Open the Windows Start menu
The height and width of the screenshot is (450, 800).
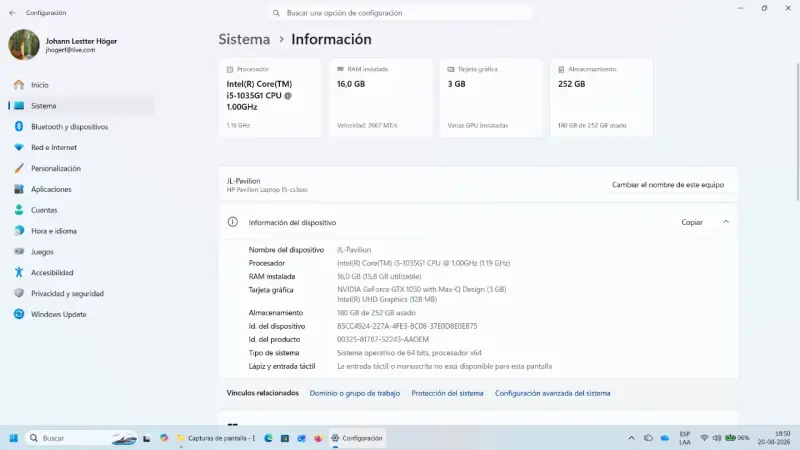[x=14, y=438]
